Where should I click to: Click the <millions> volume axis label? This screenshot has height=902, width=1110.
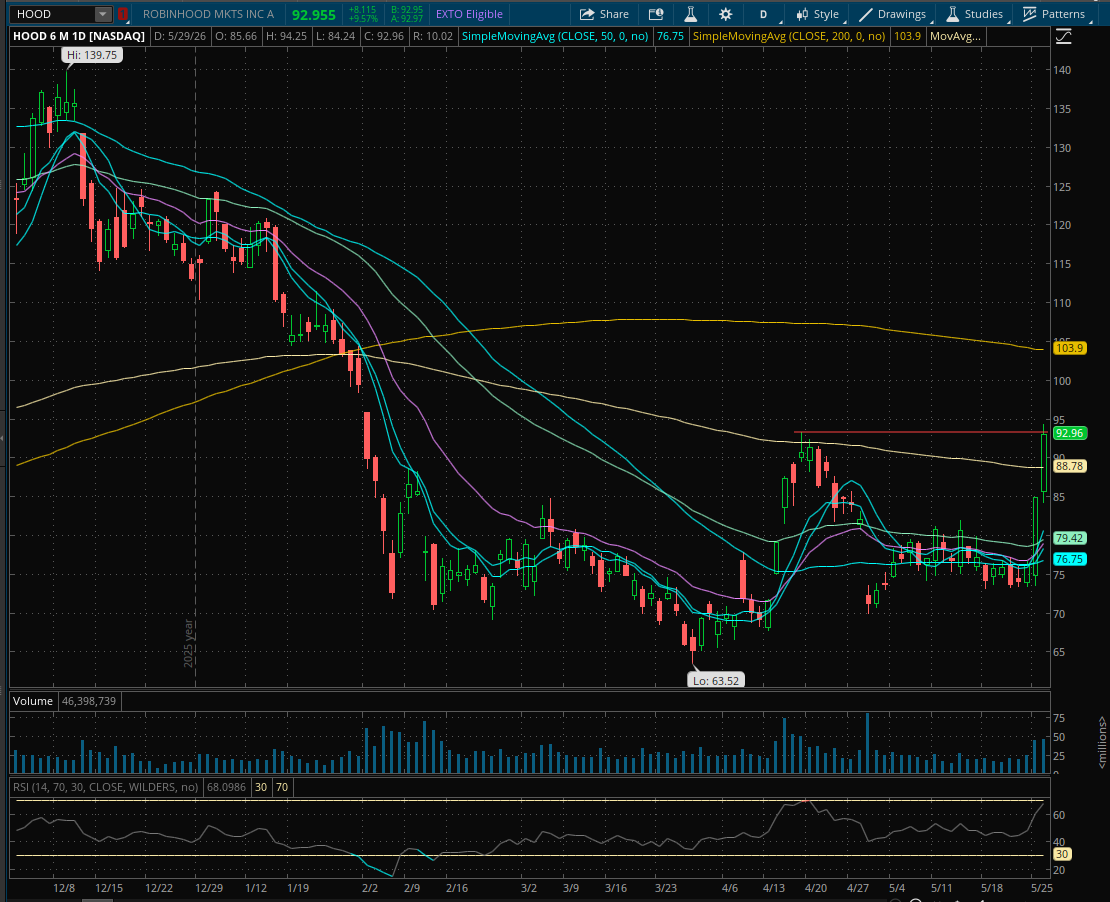click(x=1102, y=741)
